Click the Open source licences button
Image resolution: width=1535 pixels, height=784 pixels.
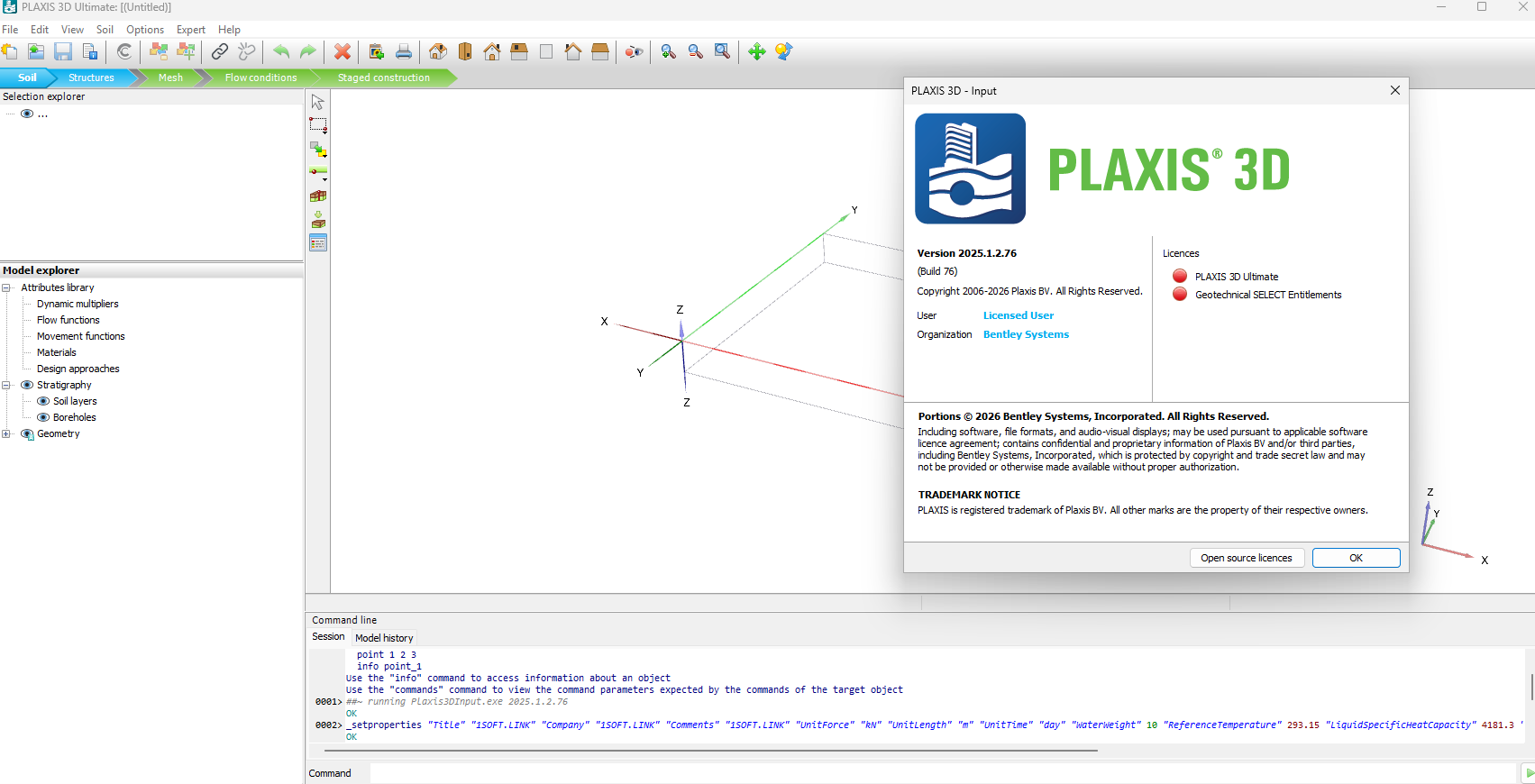(1246, 558)
